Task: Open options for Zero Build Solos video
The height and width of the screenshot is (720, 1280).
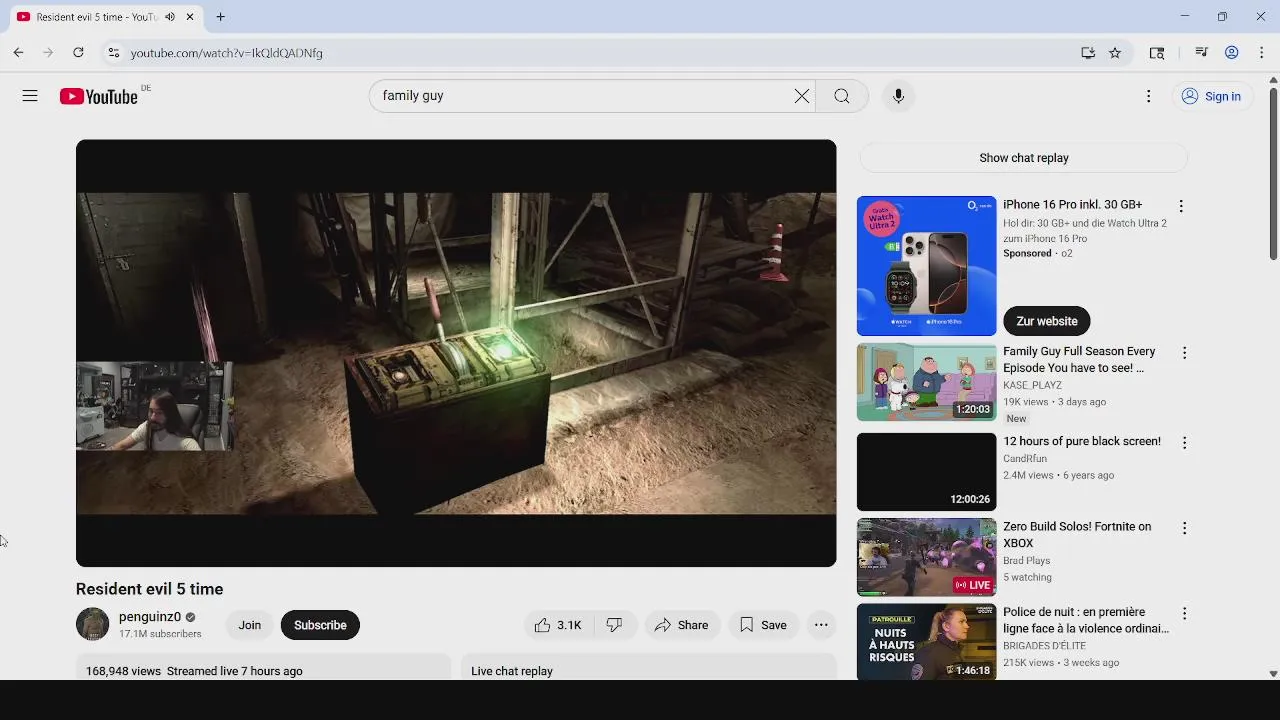Action: (1184, 528)
